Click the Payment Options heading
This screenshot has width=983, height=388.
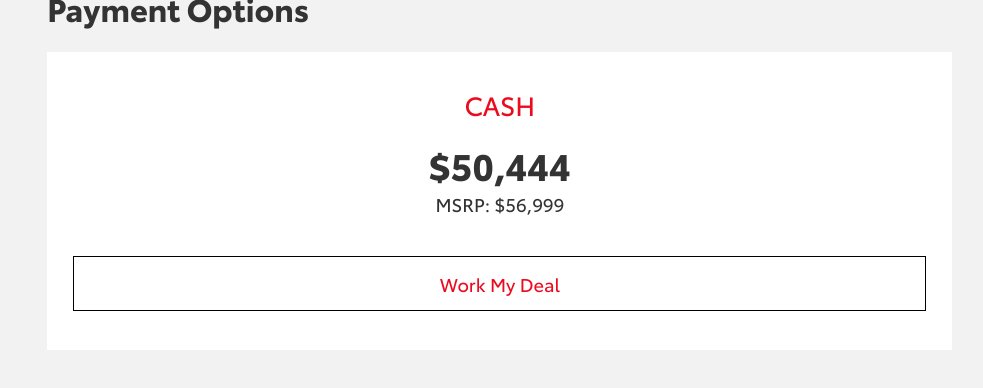point(178,11)
